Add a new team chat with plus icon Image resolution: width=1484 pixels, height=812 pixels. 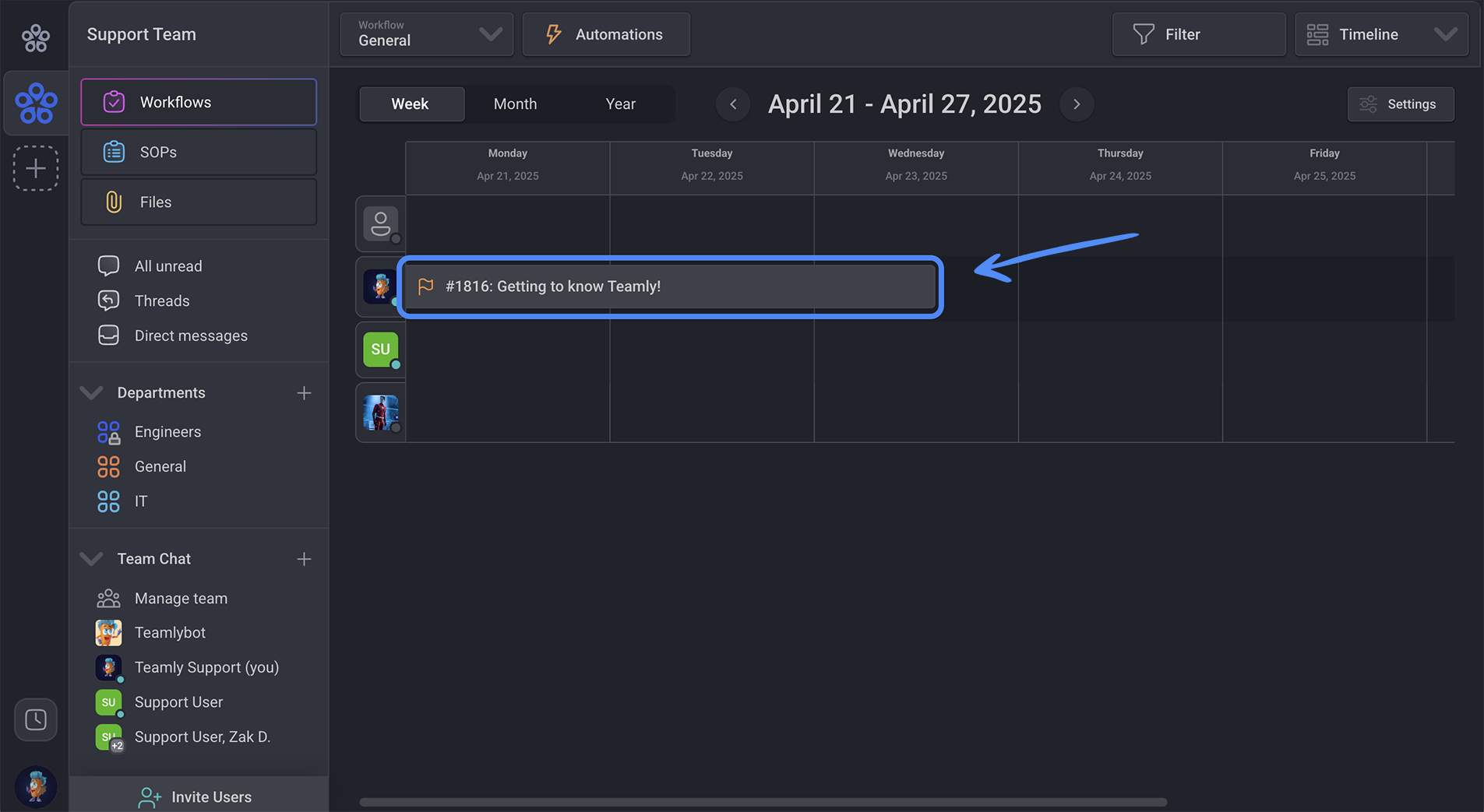(x=304, y=559)
